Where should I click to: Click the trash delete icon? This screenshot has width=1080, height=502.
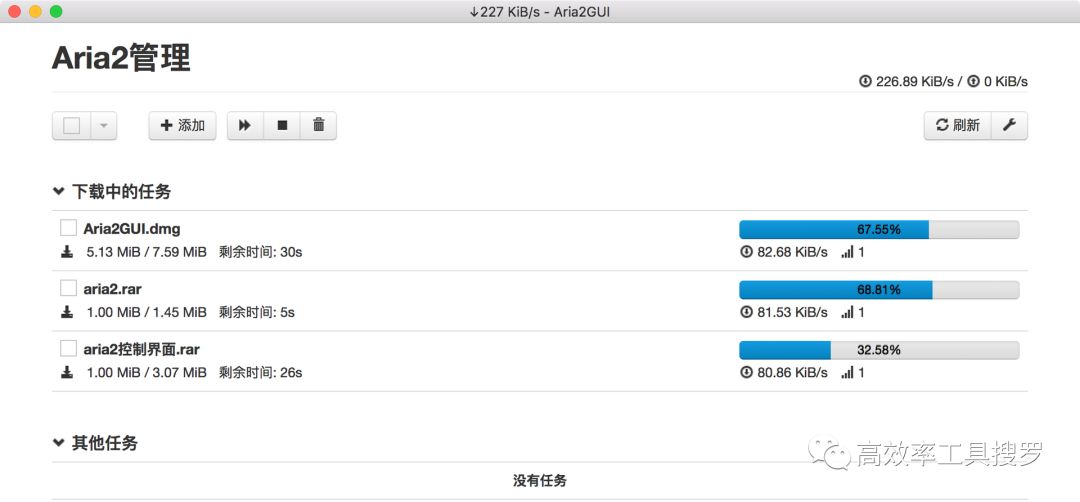[318, 125]
